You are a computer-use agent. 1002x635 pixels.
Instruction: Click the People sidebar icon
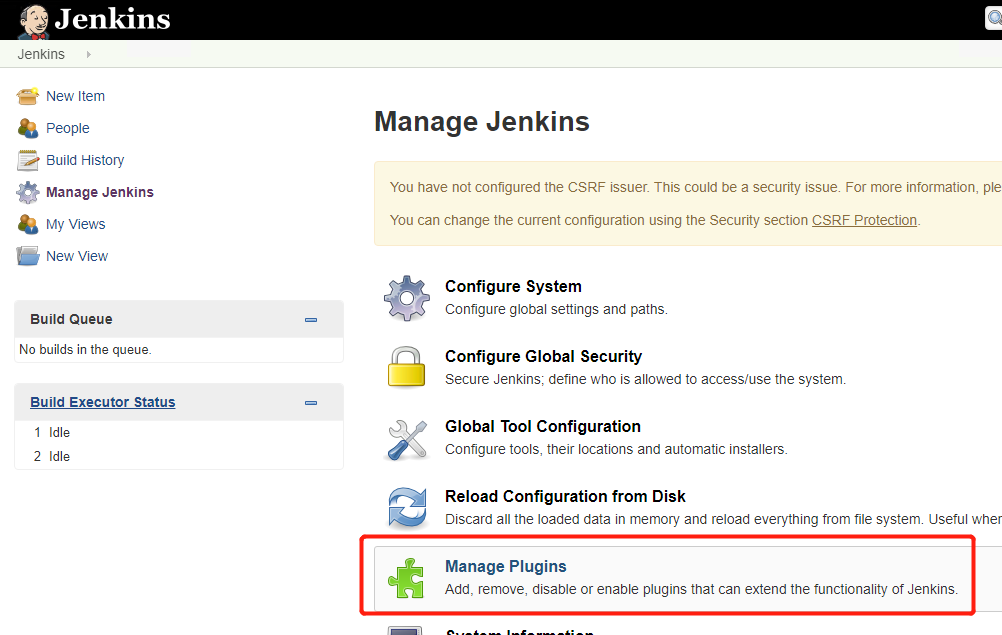pyautogui.click(x=28, y=128)
